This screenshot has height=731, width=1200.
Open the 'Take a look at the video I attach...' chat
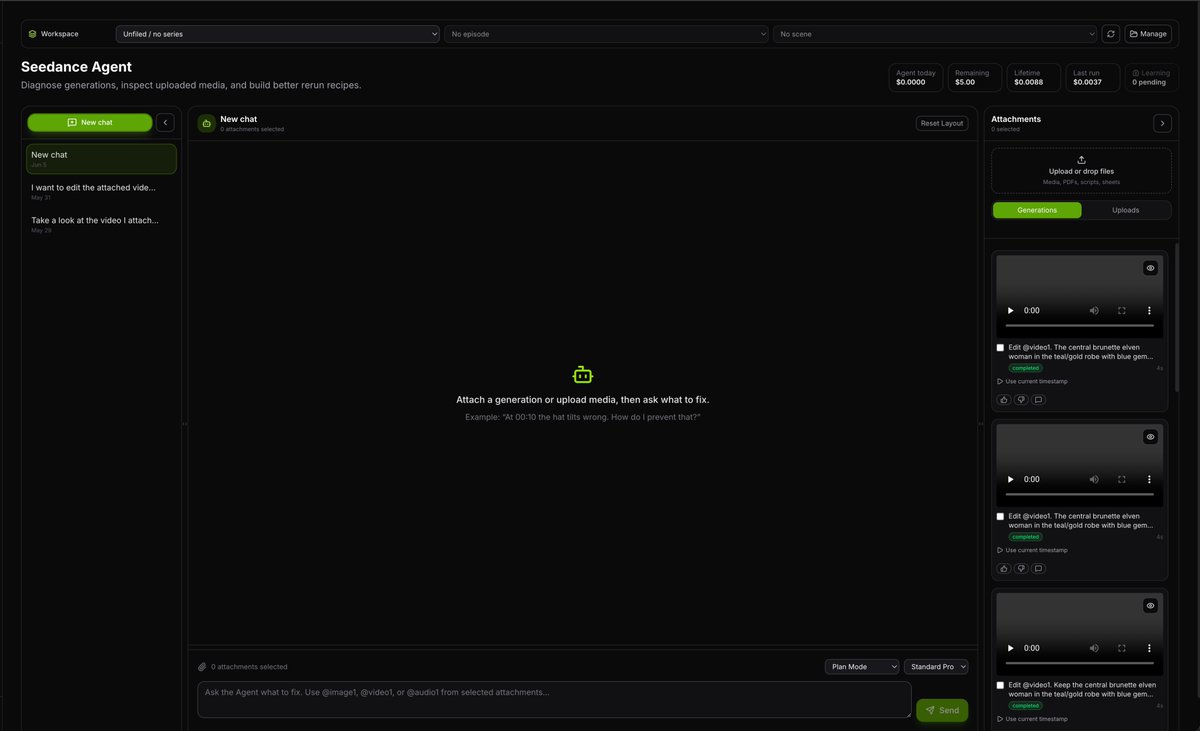pos(101,224)
